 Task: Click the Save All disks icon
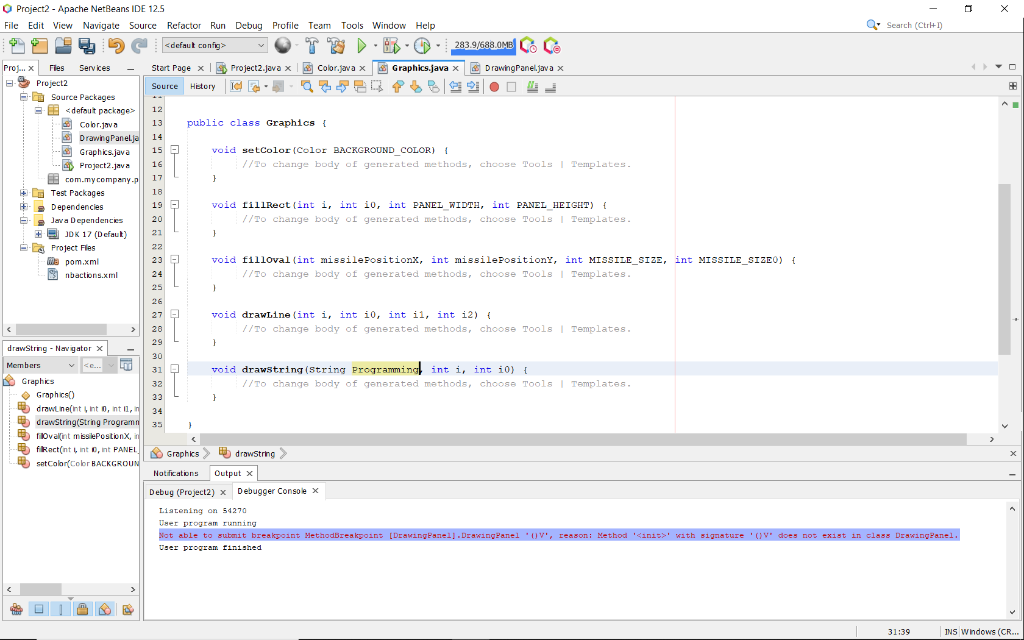[x=86, y=45]
